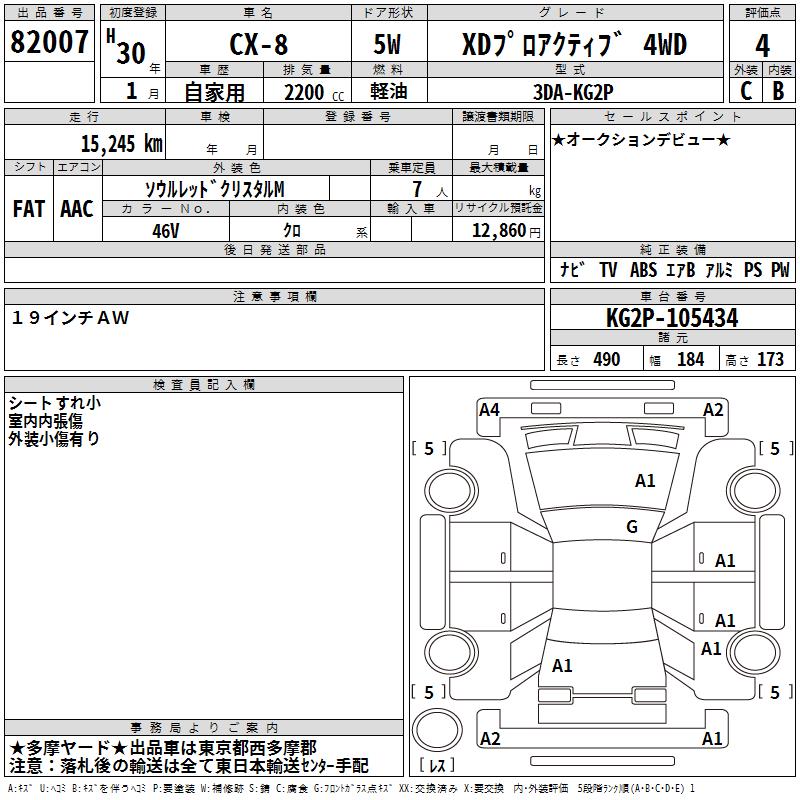Image resolution: width=800 pixels, height=800 pixels.
Task: Select inspector note 外装小傷有り
Action: coord(54,438)
